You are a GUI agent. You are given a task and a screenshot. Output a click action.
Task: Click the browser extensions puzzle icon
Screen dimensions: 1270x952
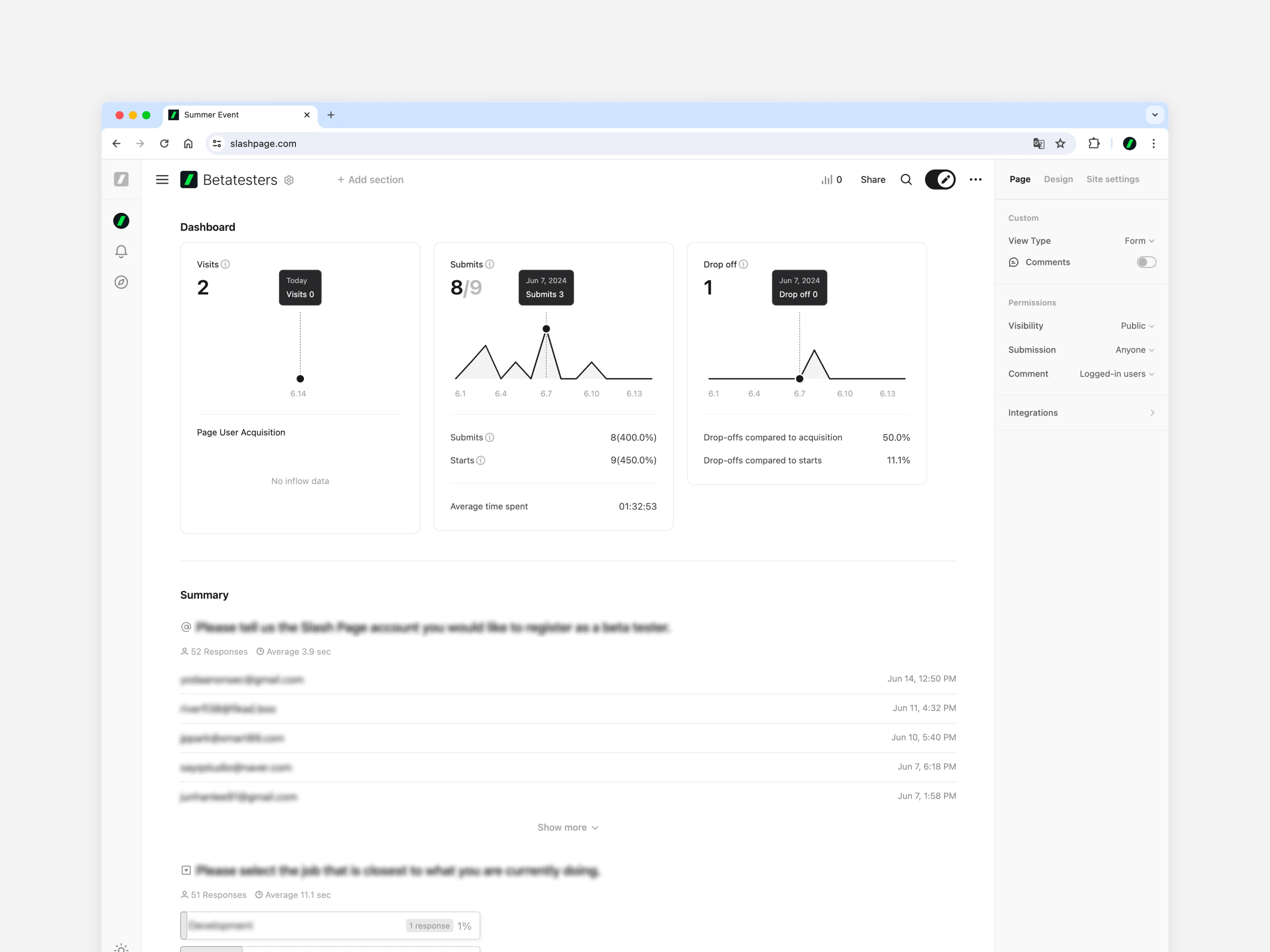pyautogui.click(x=1094, y=143)
